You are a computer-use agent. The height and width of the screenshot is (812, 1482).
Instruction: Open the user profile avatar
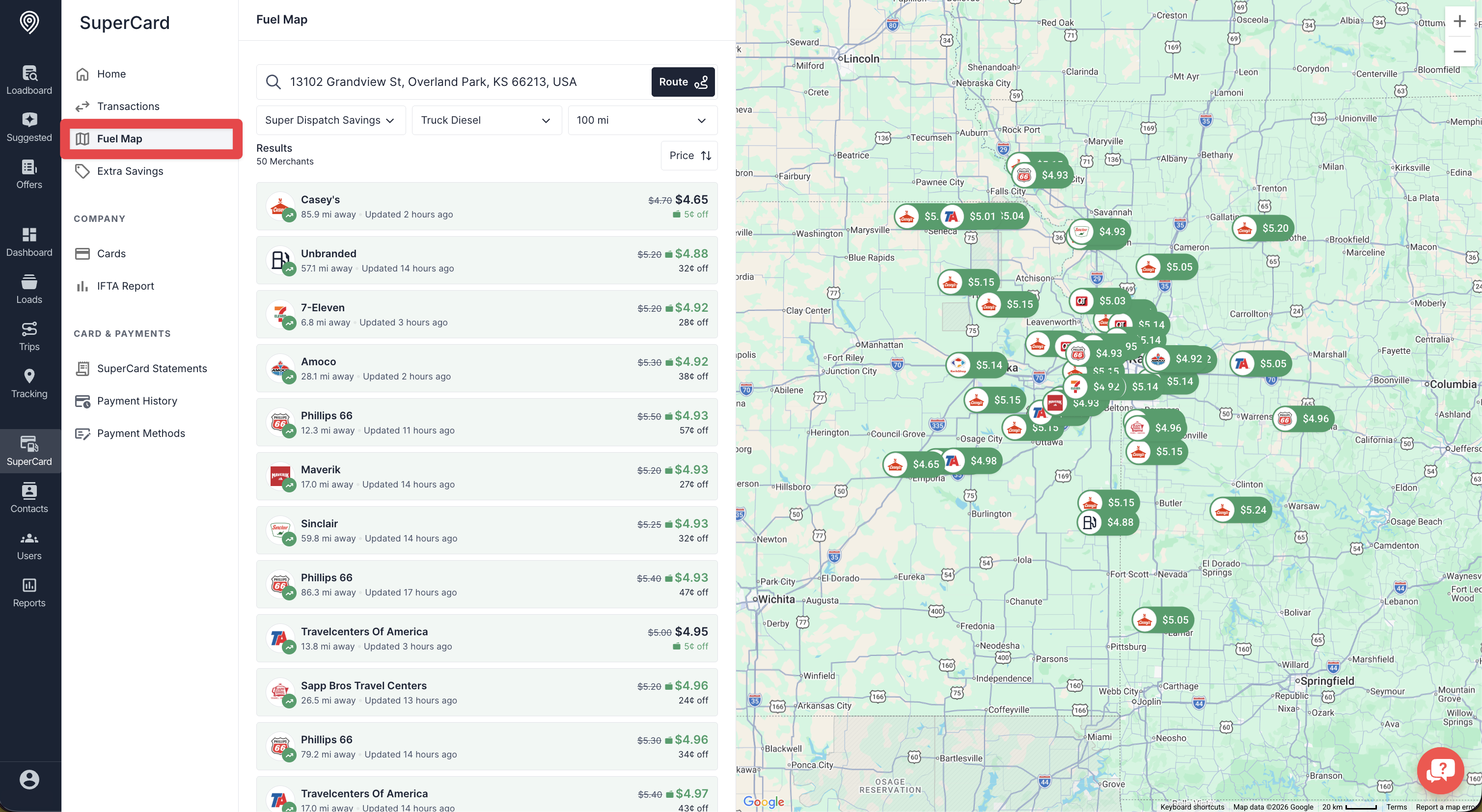click(x=29, y=780)
